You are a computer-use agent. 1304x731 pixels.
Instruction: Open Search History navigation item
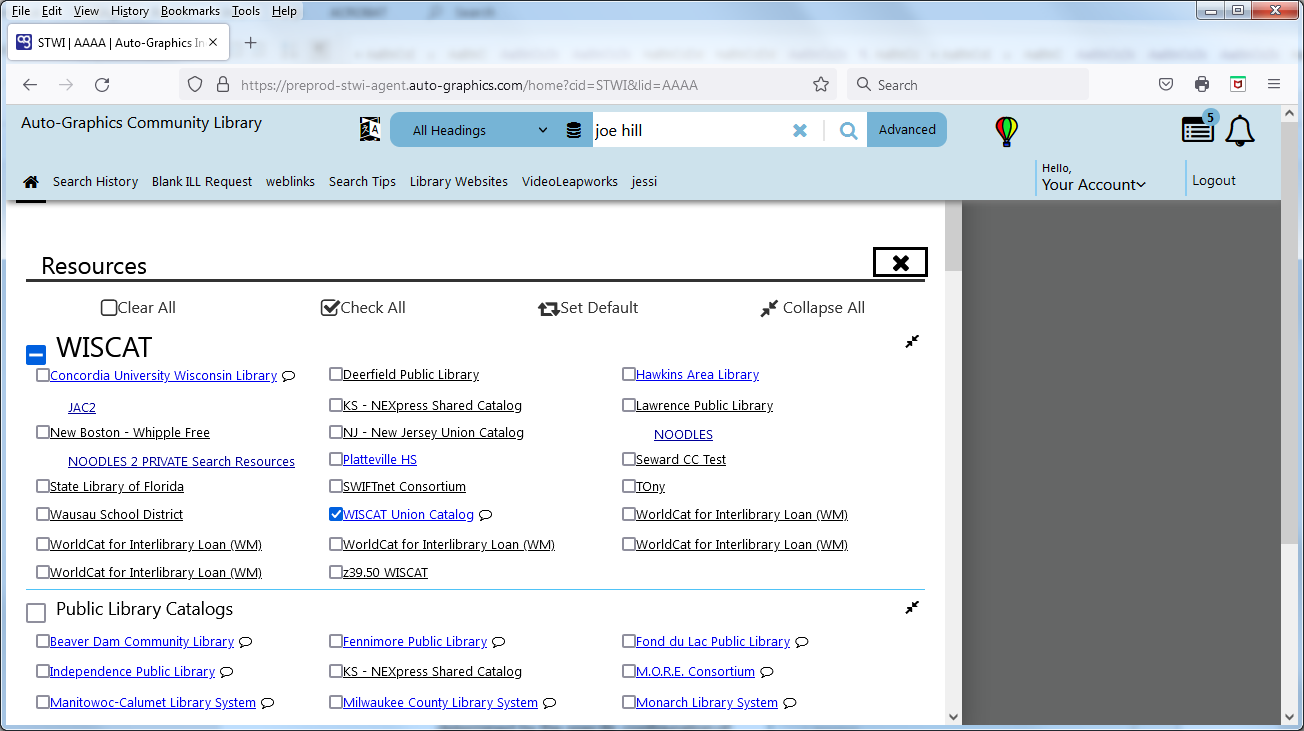tap(95, 181)
